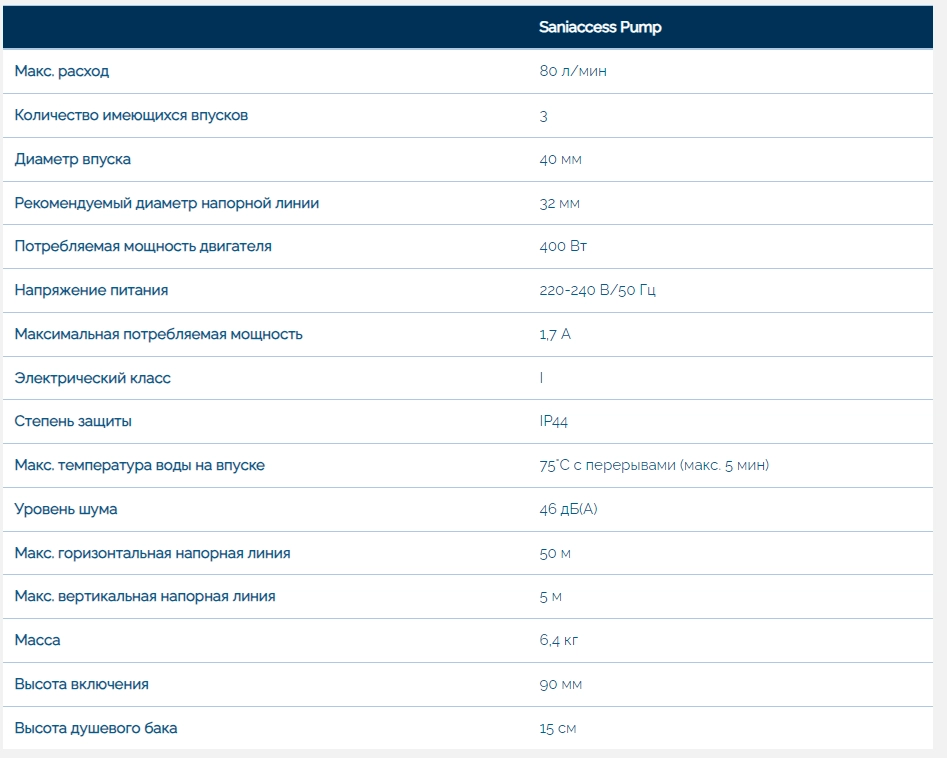Screen dimensions: 947x758
Task: Select the 220-240 В/50 Гц value
Action: point(597,290)
